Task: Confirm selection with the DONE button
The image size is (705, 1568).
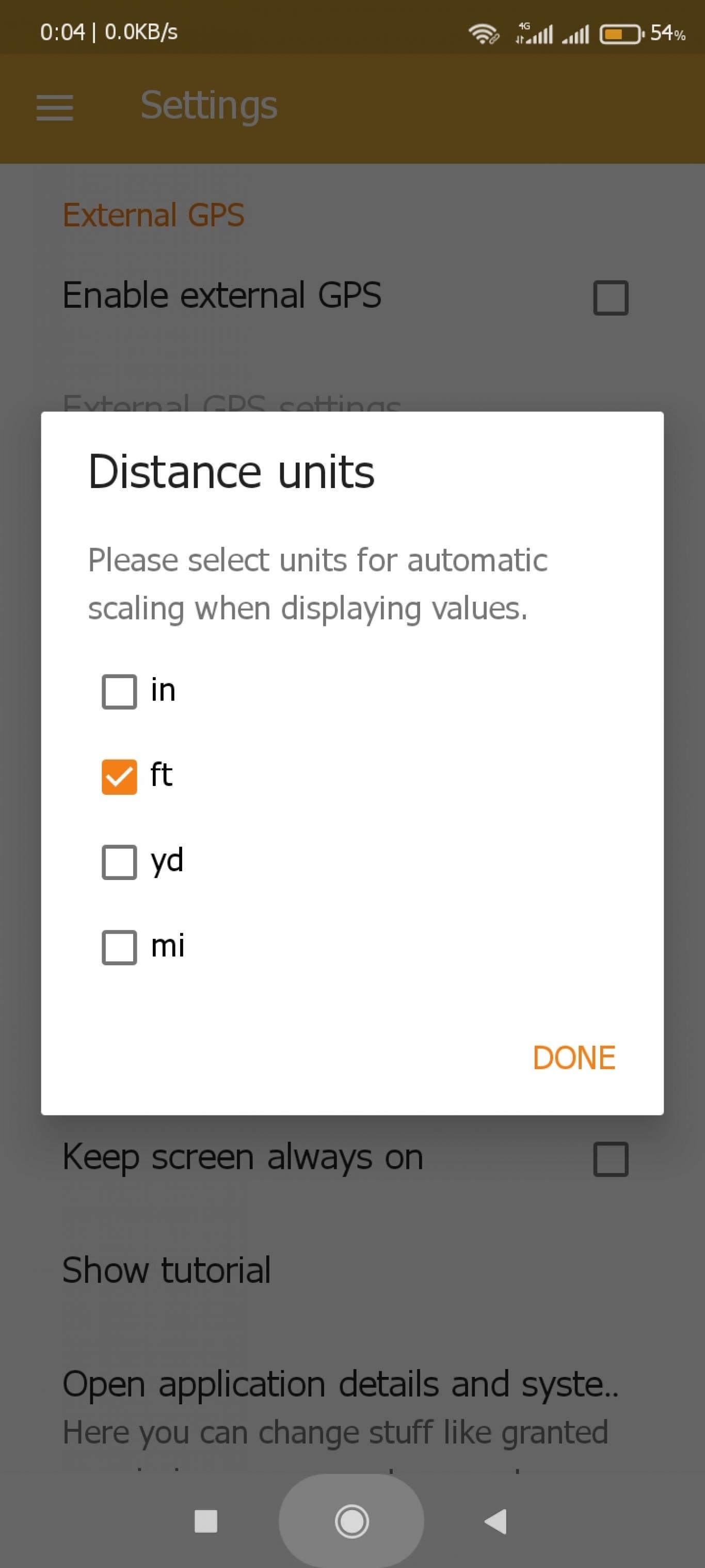Action: [x=573, y=1058]
